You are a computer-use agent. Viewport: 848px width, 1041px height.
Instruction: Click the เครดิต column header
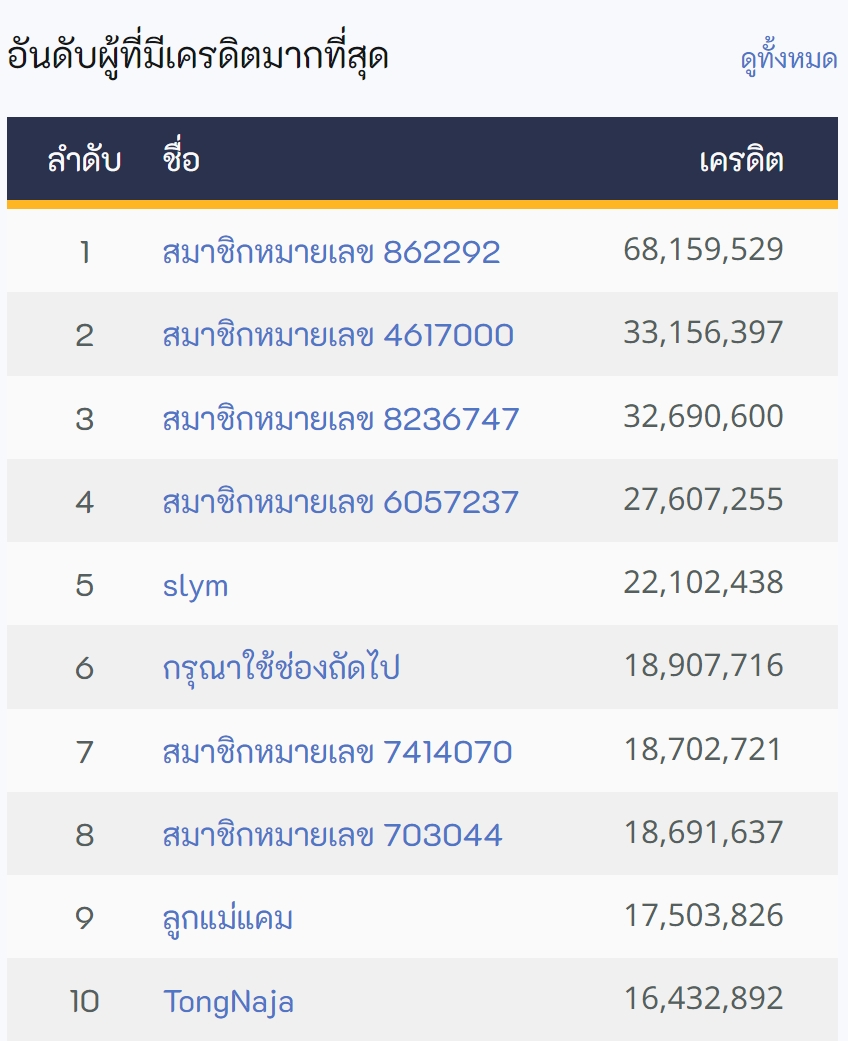click(741, 160)
